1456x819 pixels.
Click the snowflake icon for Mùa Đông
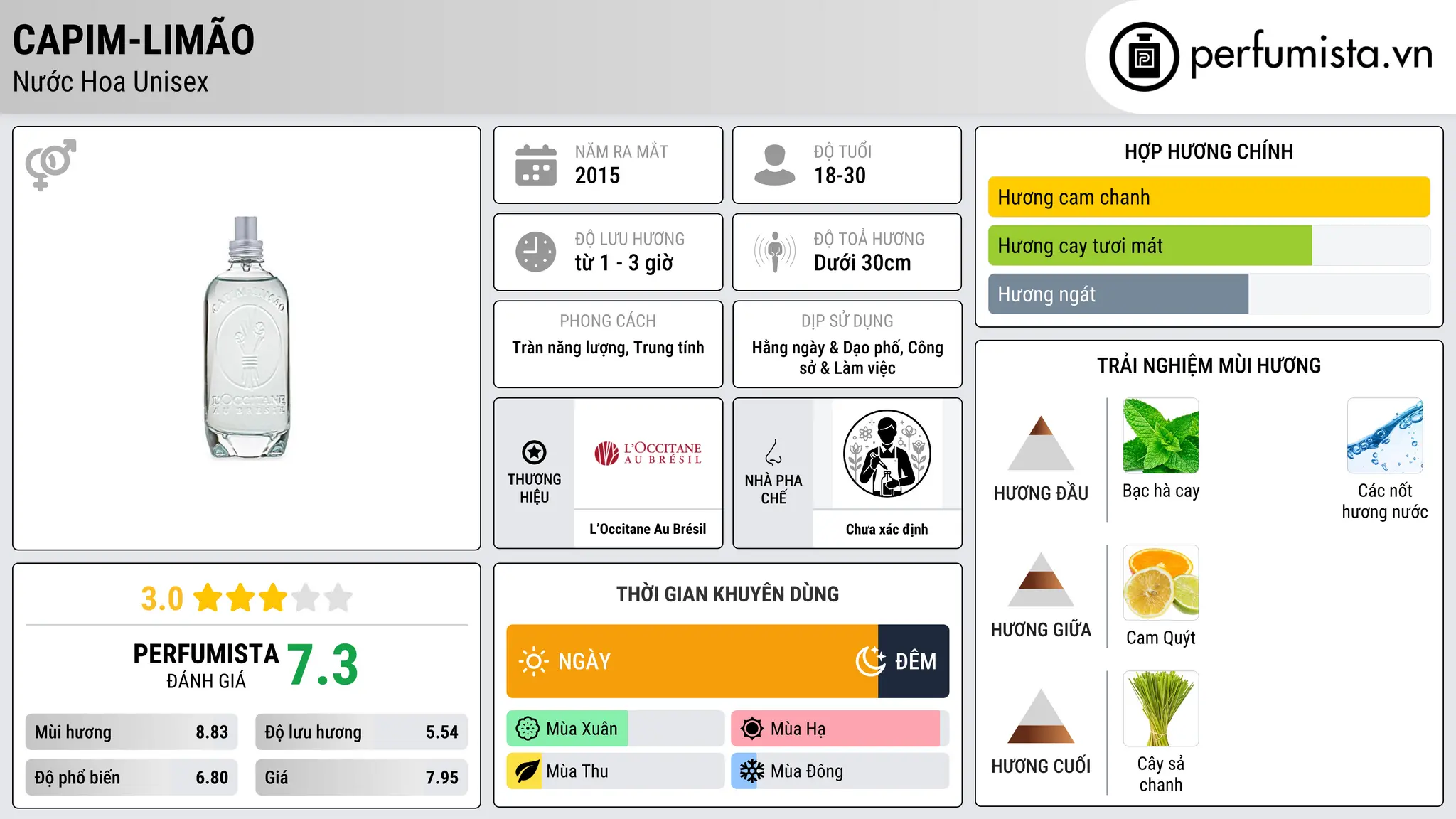coord(752,771)
